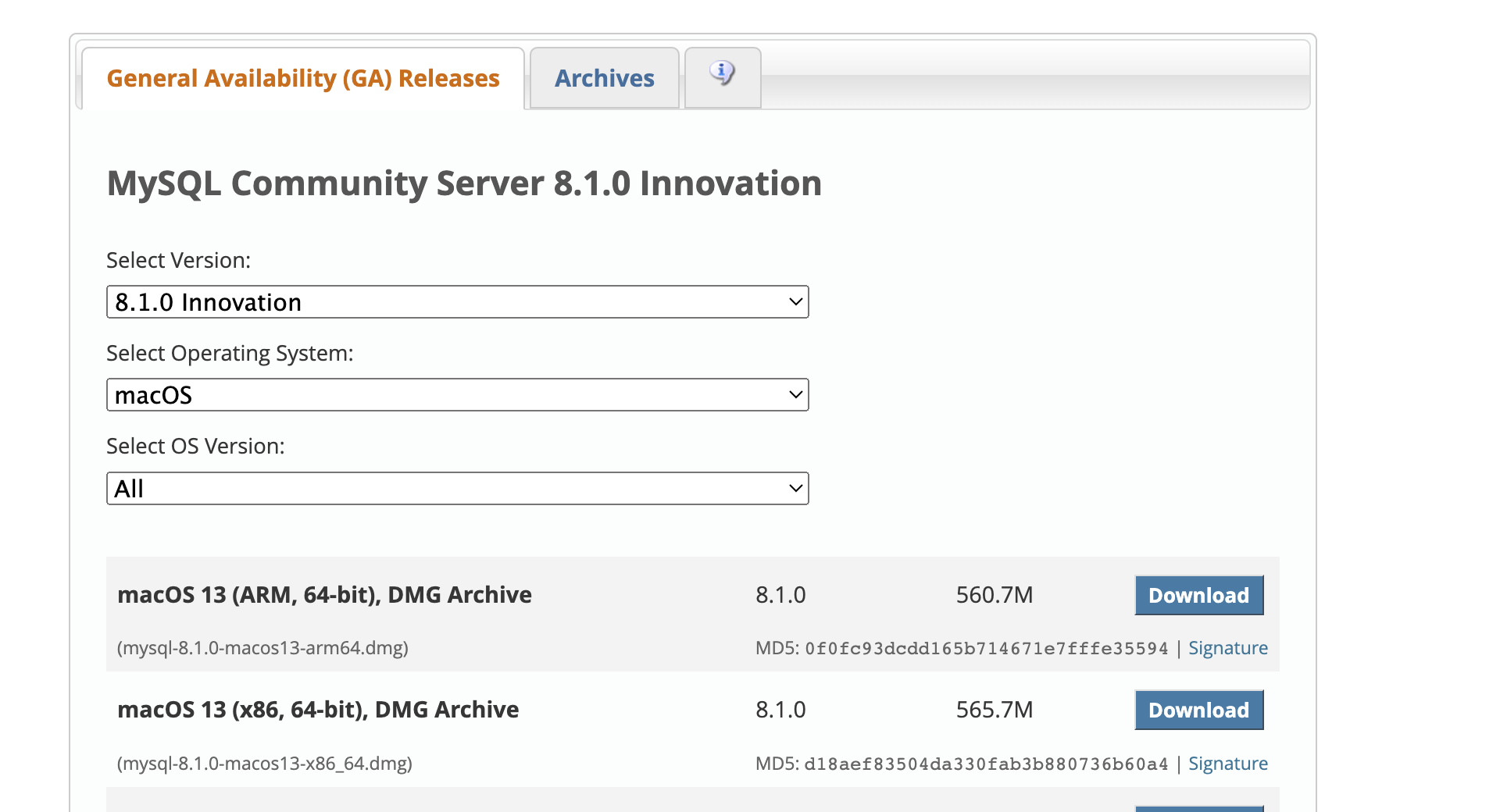The height and width of the screenshot is (812, 1500).
Task: Click the 560.7M file size
Action: pyautogui.click(x=995, y=595)
